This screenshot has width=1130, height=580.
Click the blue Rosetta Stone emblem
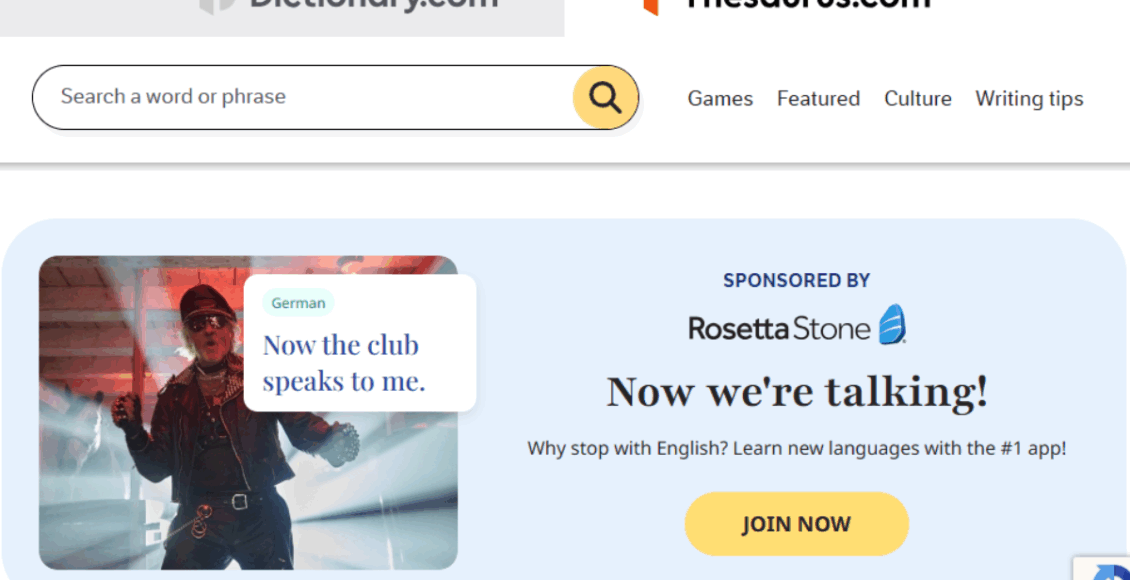[x=892, y=324]
